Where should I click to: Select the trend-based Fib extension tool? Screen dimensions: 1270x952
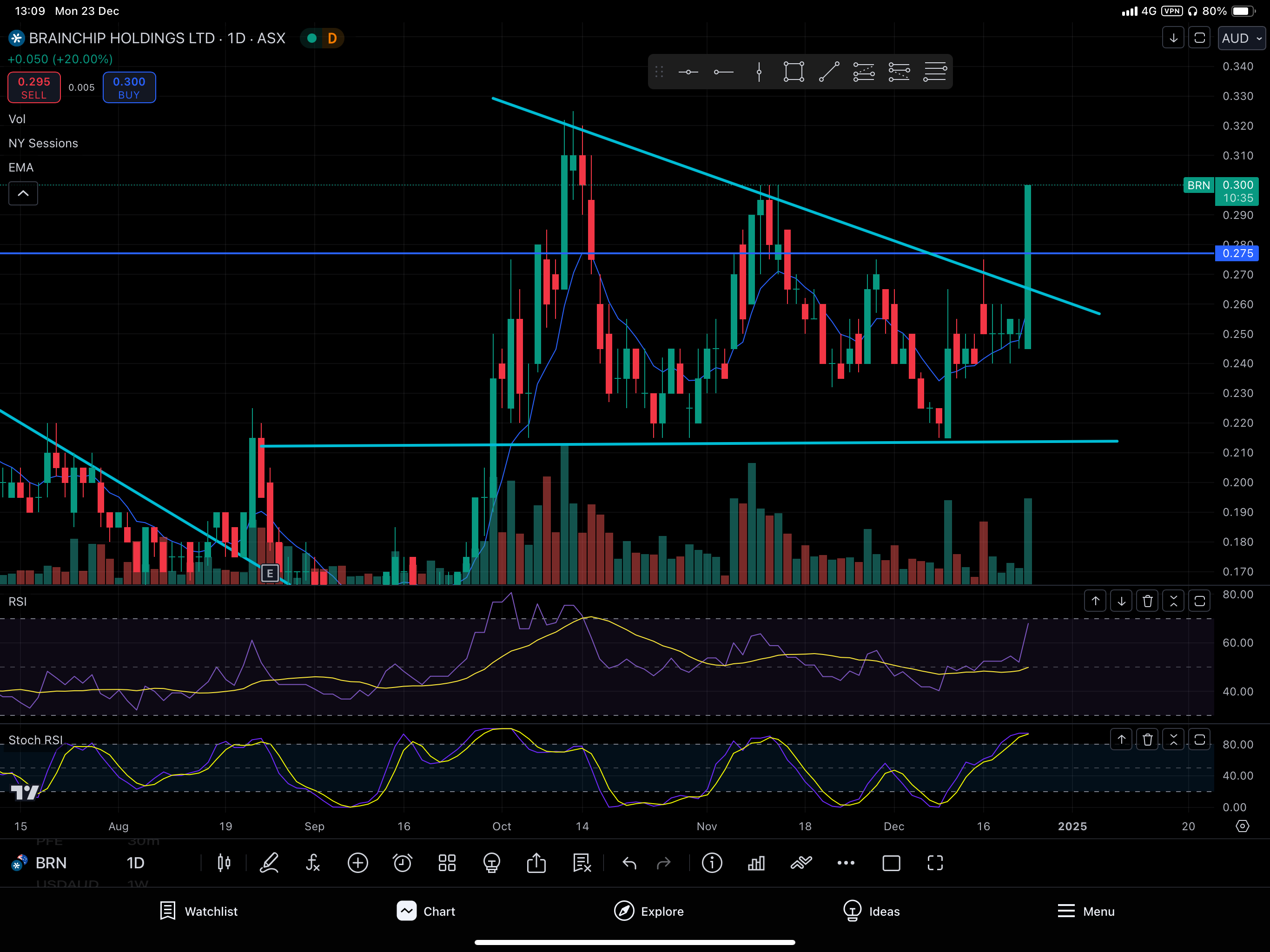[x=899, y=72]
